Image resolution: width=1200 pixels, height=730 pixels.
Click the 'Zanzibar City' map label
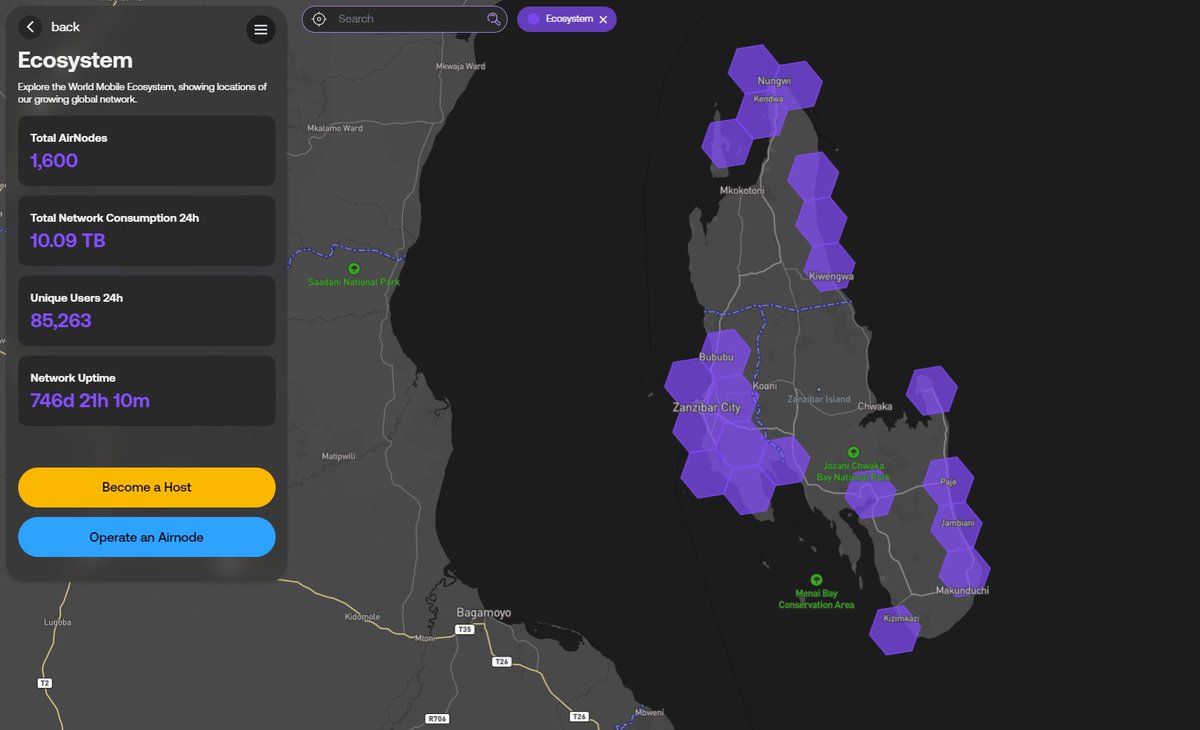(707, 408)
